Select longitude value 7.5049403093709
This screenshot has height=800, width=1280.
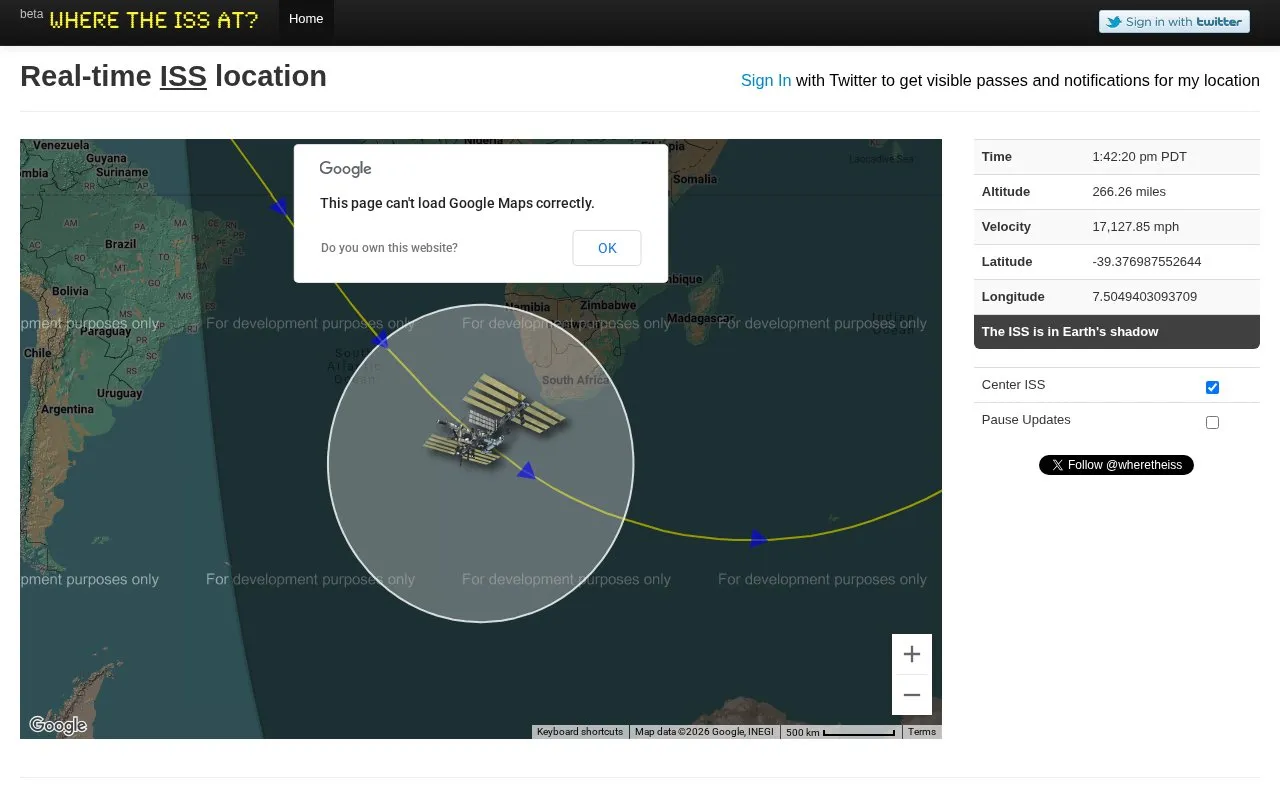1144,297
